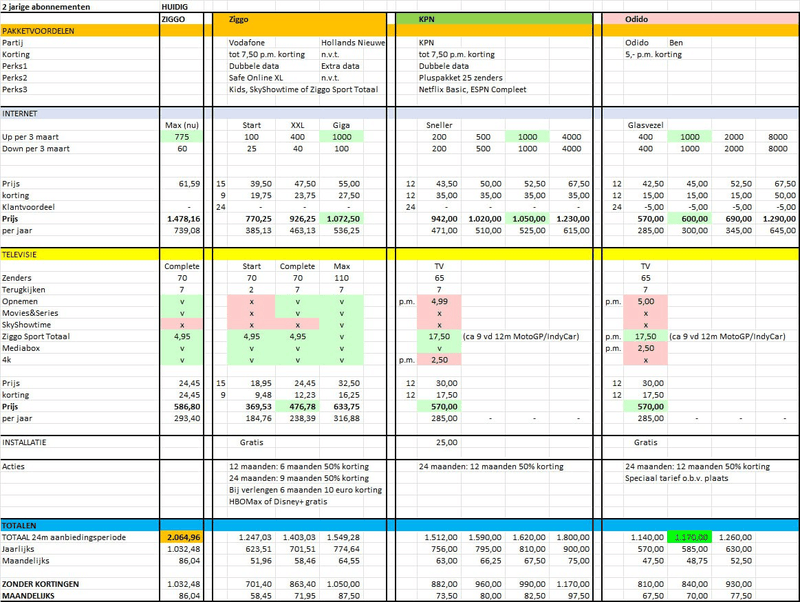Select the Giga column header

pos(341,125)
